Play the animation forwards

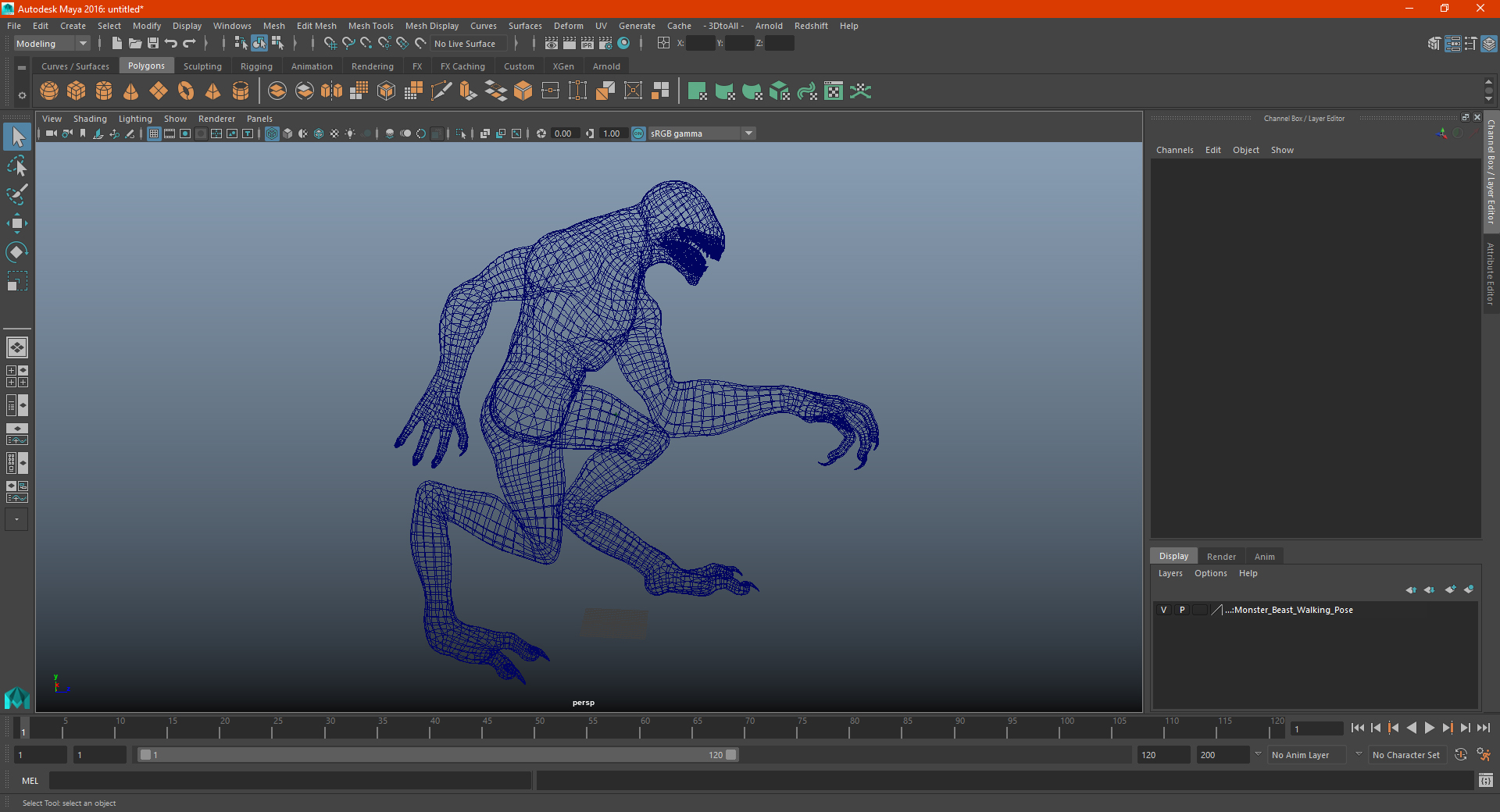[1430, 728]
